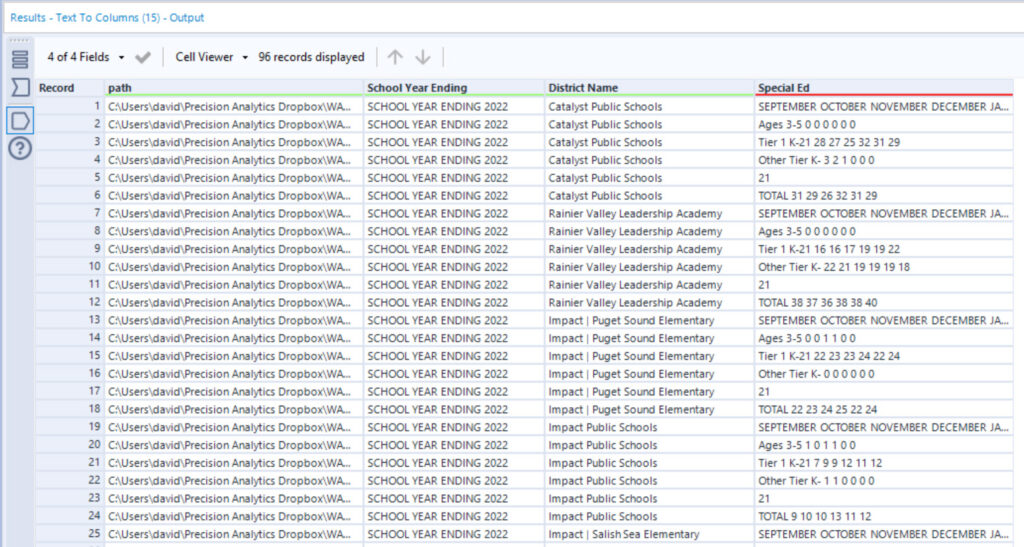Click SCHOOL YEAR ENDING 2022 cell in row 3

[x=454, y=142]
